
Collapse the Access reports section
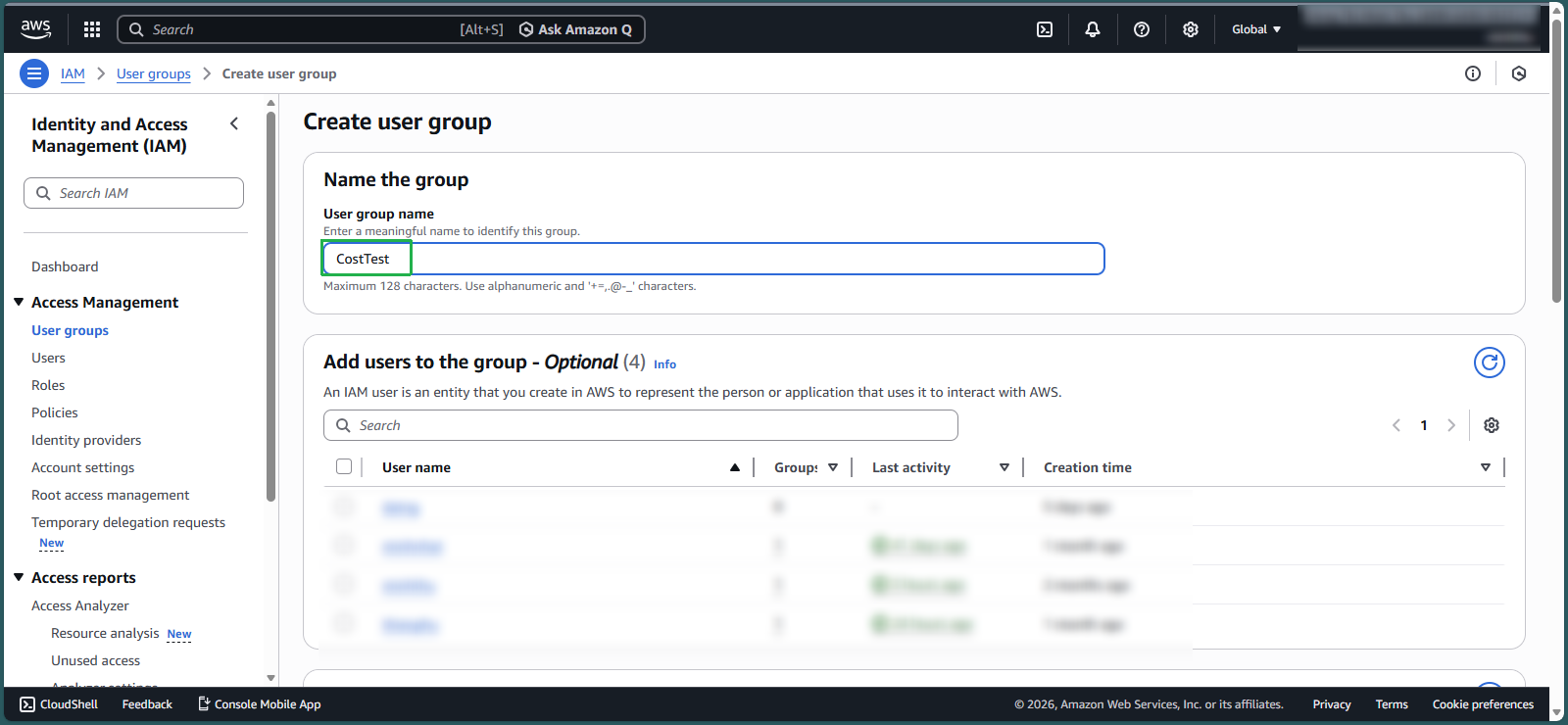pos(19,577)
